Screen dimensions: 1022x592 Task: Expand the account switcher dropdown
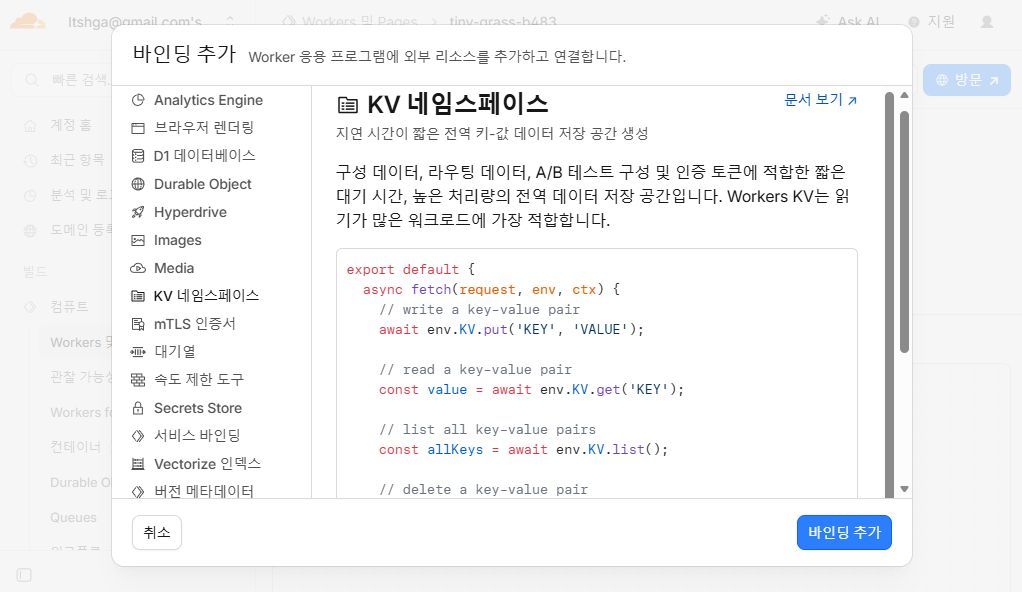click(x=229, y=22)
